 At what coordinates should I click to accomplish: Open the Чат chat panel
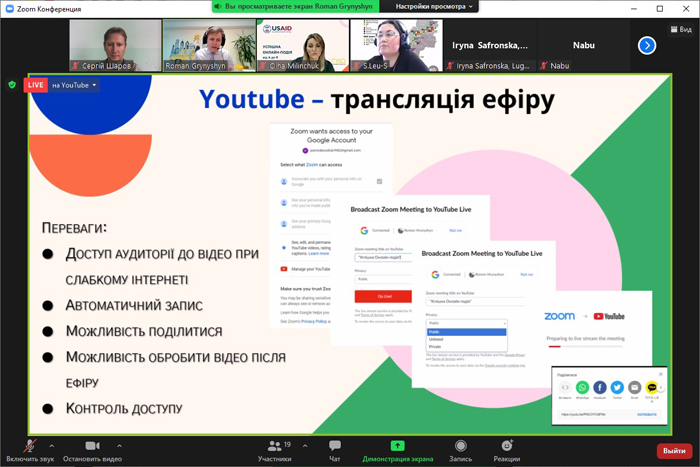pyautogui.click(x=335, y=450)
